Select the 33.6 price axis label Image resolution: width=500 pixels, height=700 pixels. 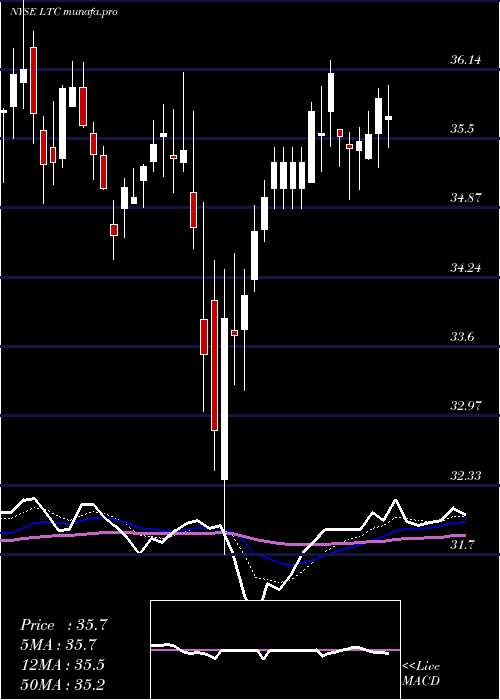(x=462, y=337)
